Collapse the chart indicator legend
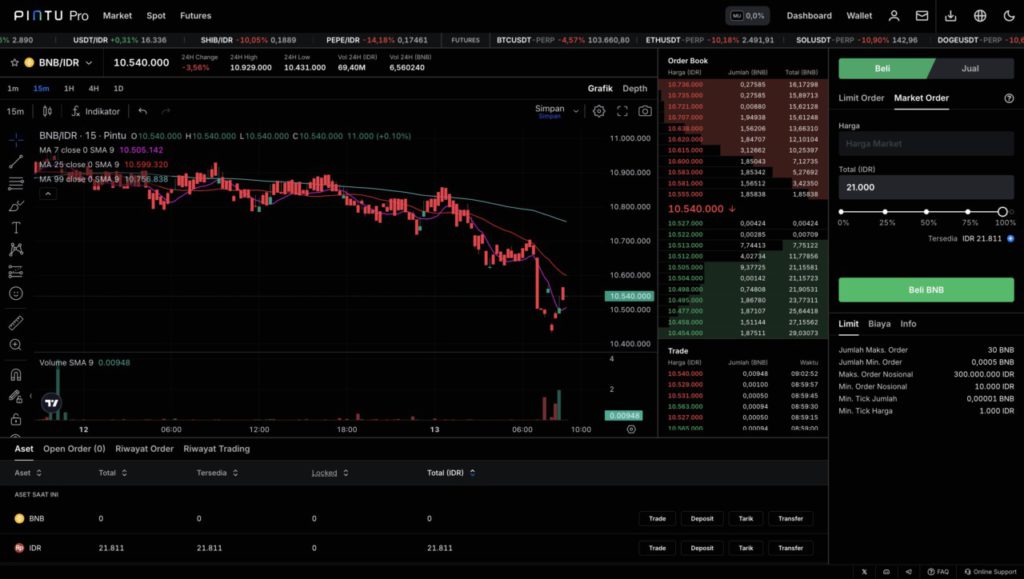The image size is (1024, 579). pyautogui.click(x=48, y=193)
